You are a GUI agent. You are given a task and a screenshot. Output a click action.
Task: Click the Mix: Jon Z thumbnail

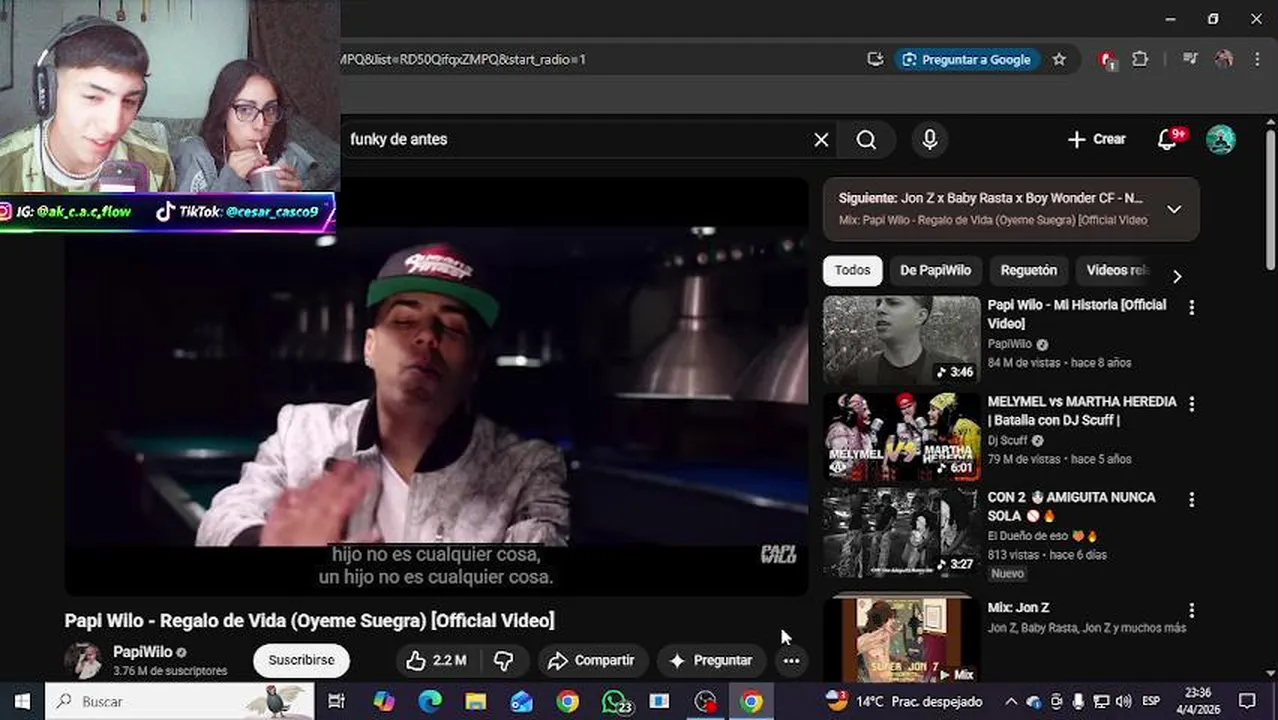click(x=902, y=640)
